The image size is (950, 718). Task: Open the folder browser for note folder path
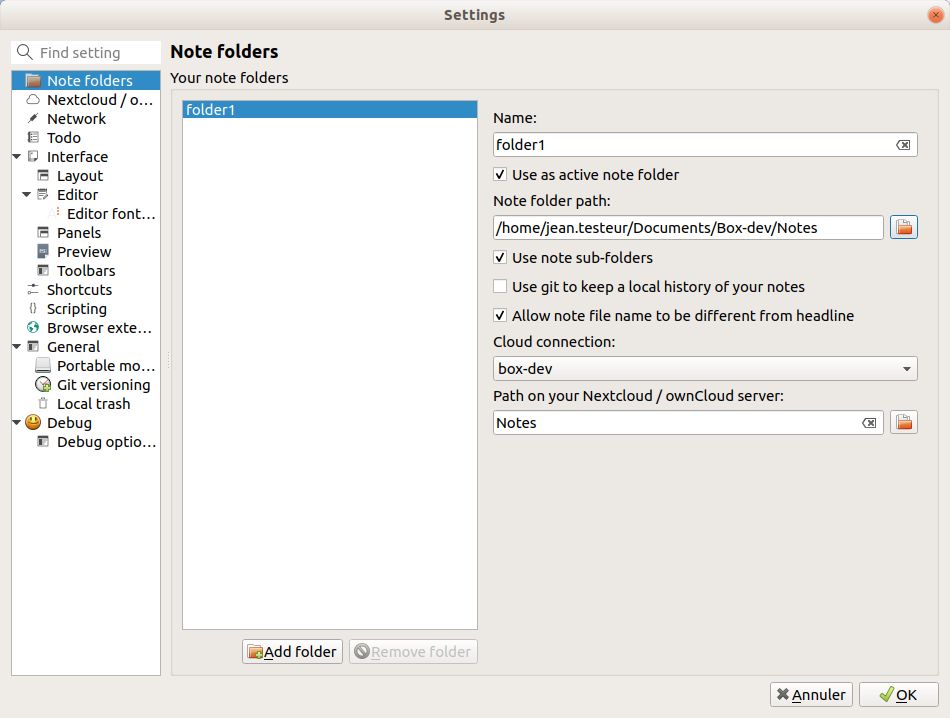coord(903,227)
